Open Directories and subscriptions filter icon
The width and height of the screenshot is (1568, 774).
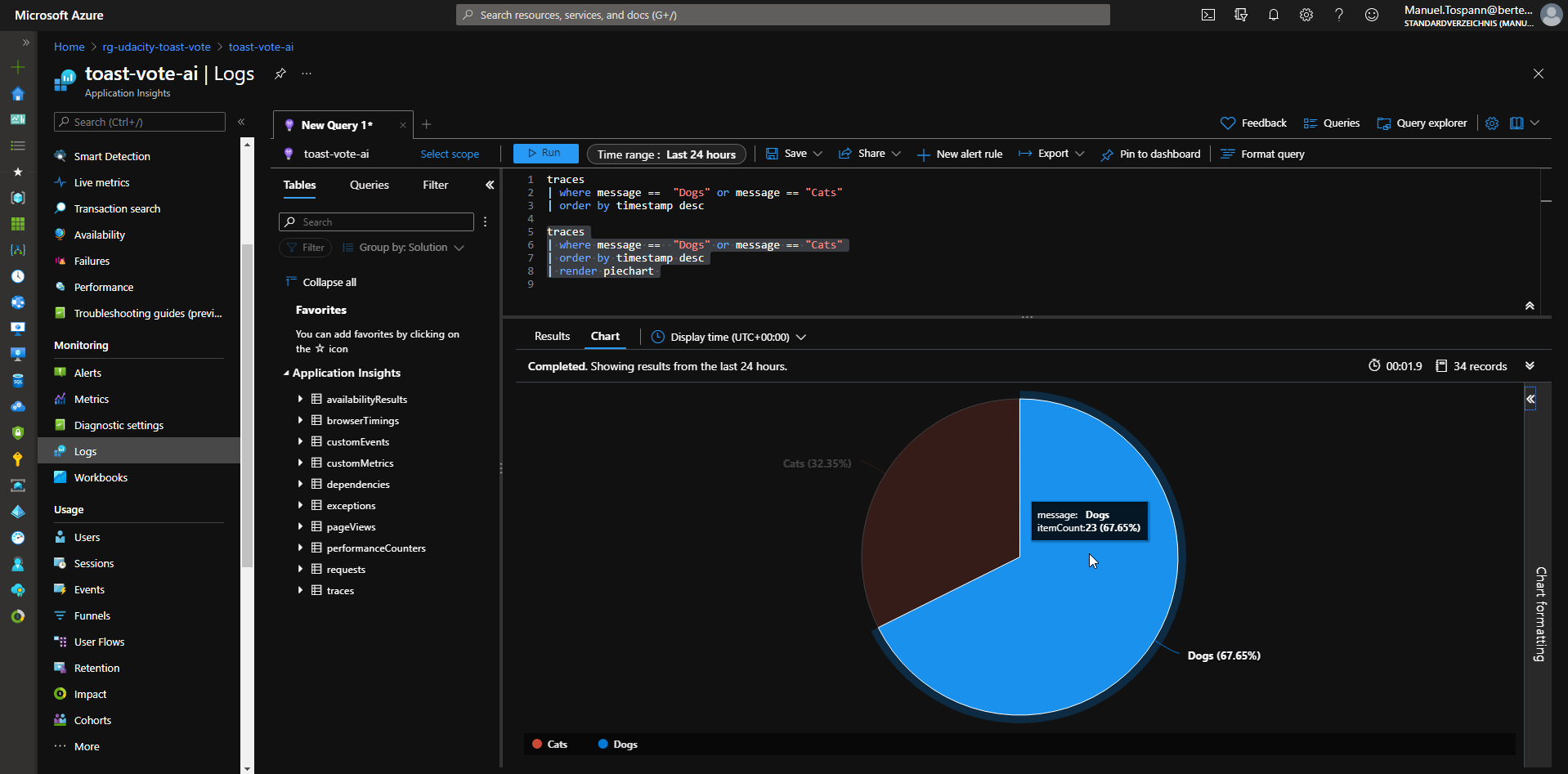1241,15
